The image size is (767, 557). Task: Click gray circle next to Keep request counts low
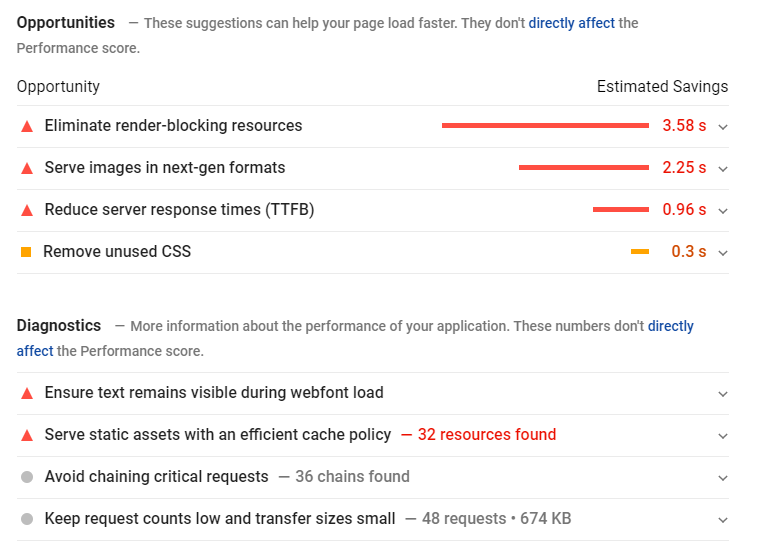coord(27,519)
